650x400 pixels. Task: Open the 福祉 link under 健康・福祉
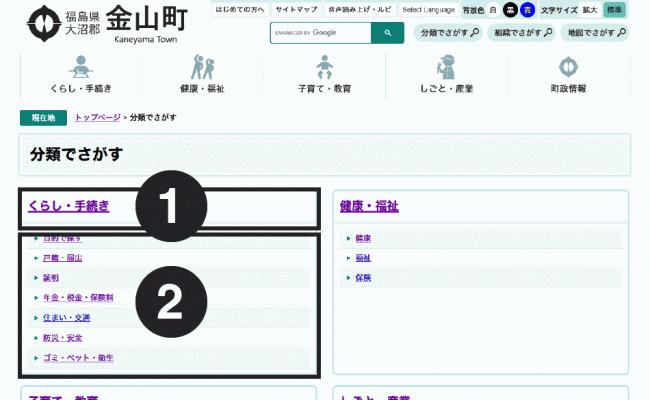point(363,258)
